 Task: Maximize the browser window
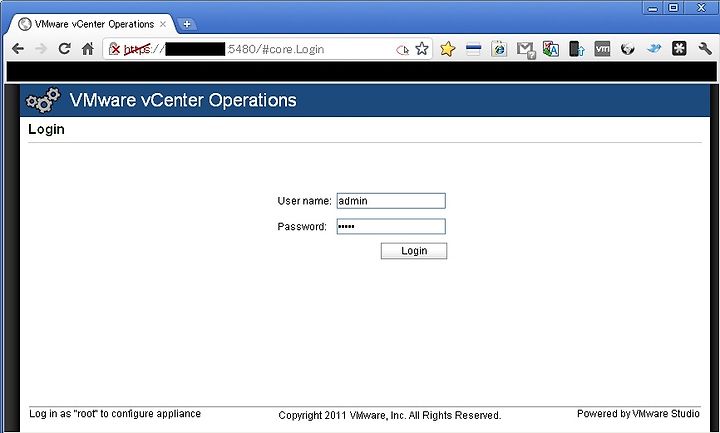tap(673, 7)
